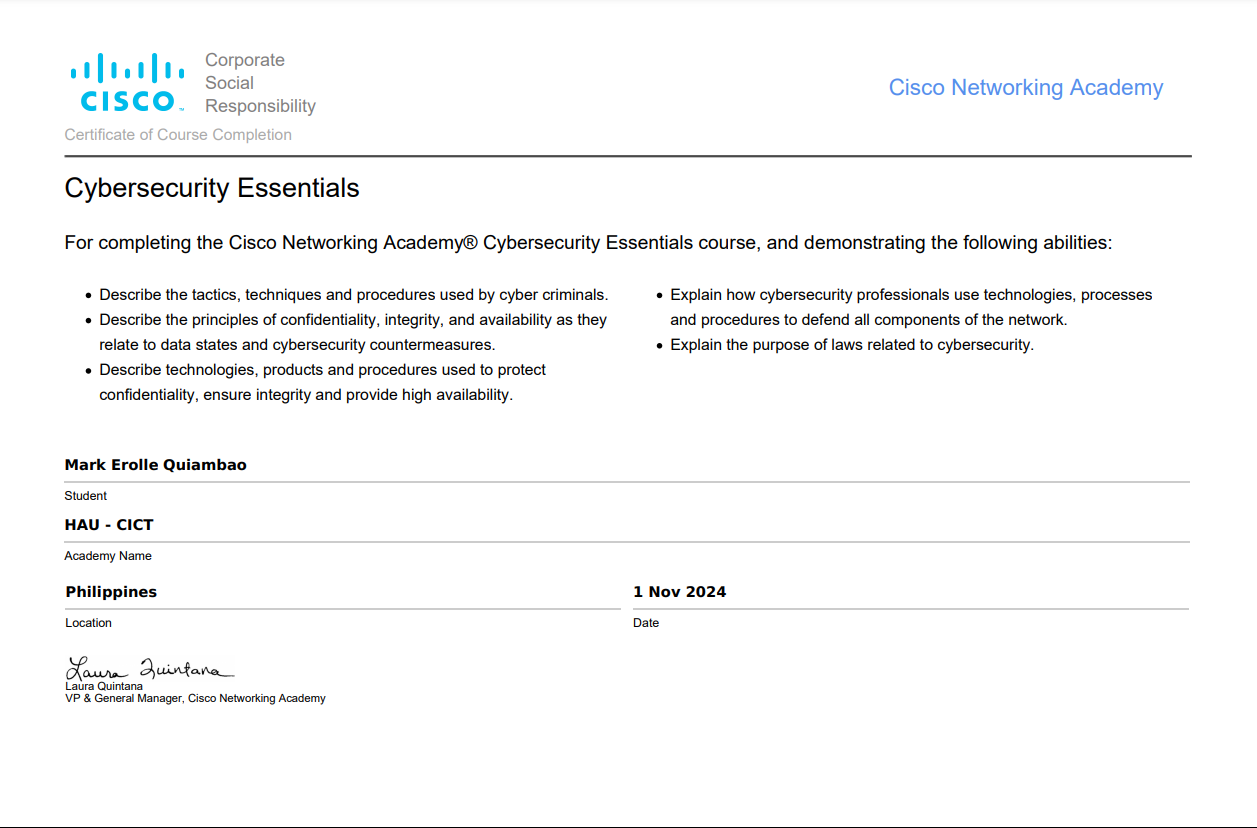Click the Cybersecurity Essentials title heading
1257x828 pixels.
(x=211, y=188)
